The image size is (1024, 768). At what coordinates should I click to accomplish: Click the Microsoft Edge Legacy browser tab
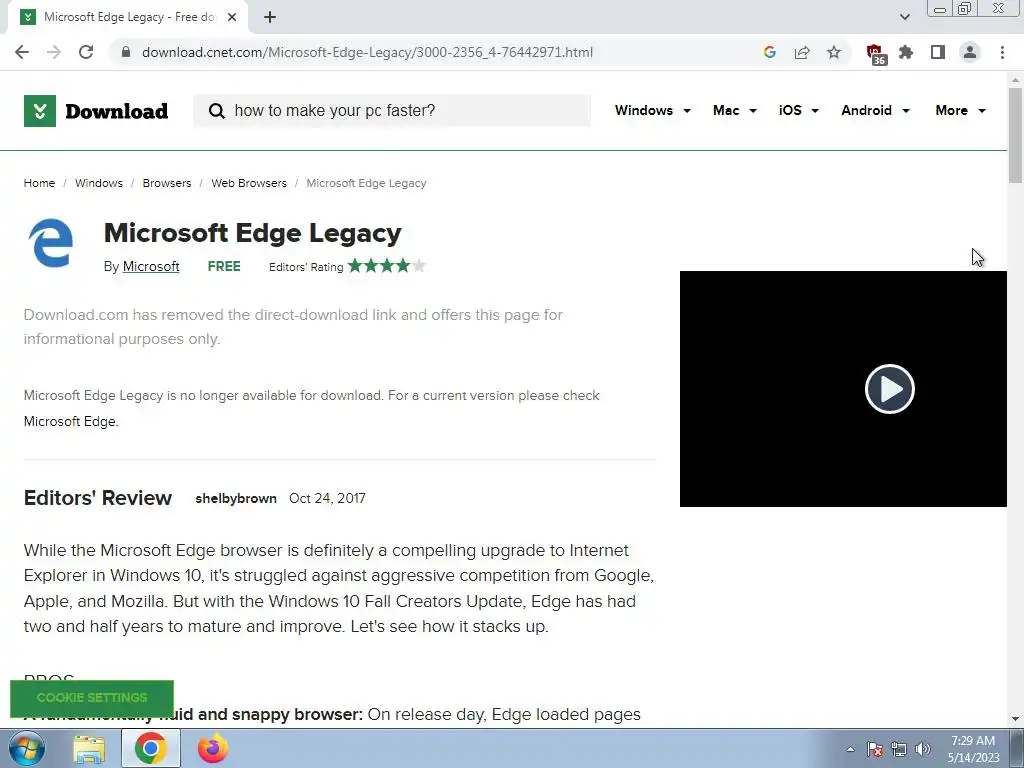tap(129, 18)
